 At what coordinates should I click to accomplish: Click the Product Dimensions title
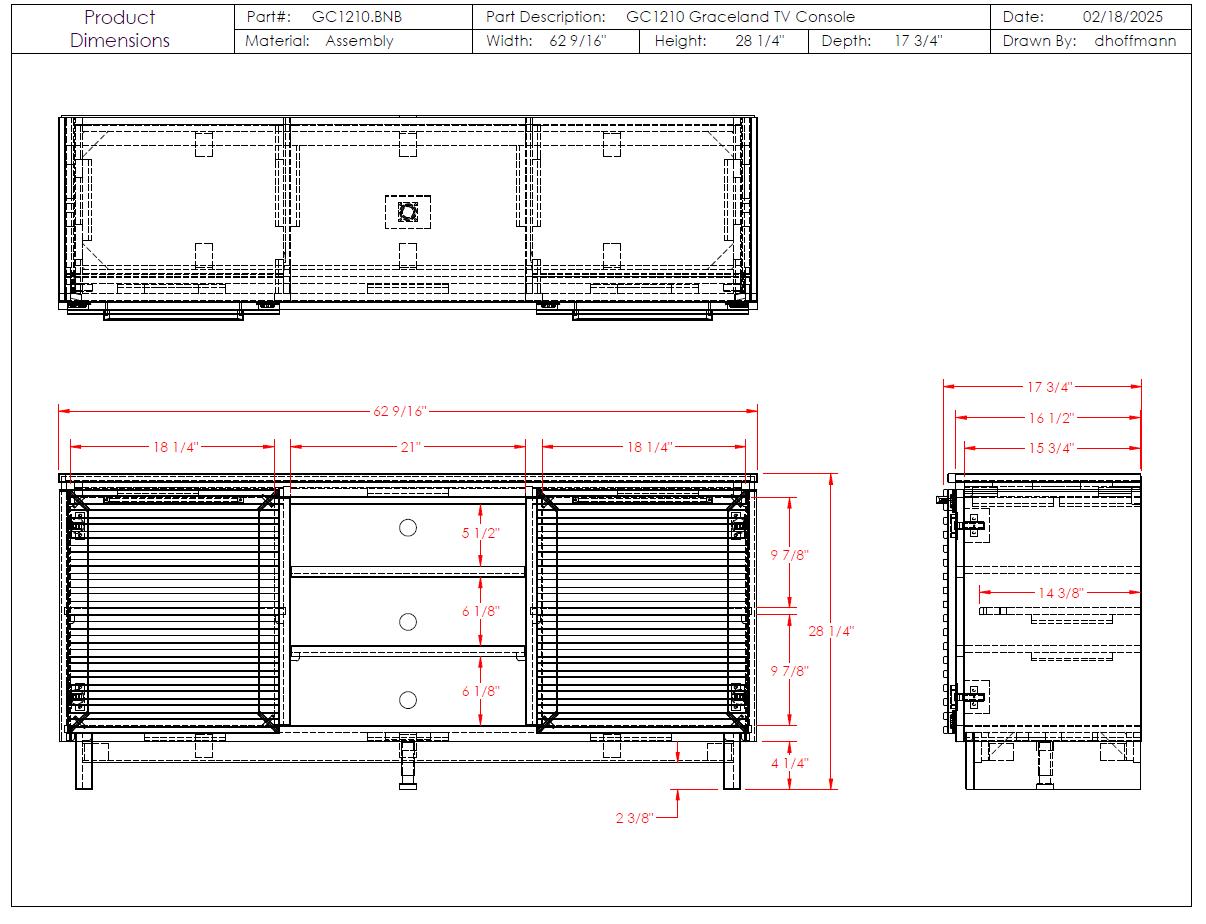[120, 29]
